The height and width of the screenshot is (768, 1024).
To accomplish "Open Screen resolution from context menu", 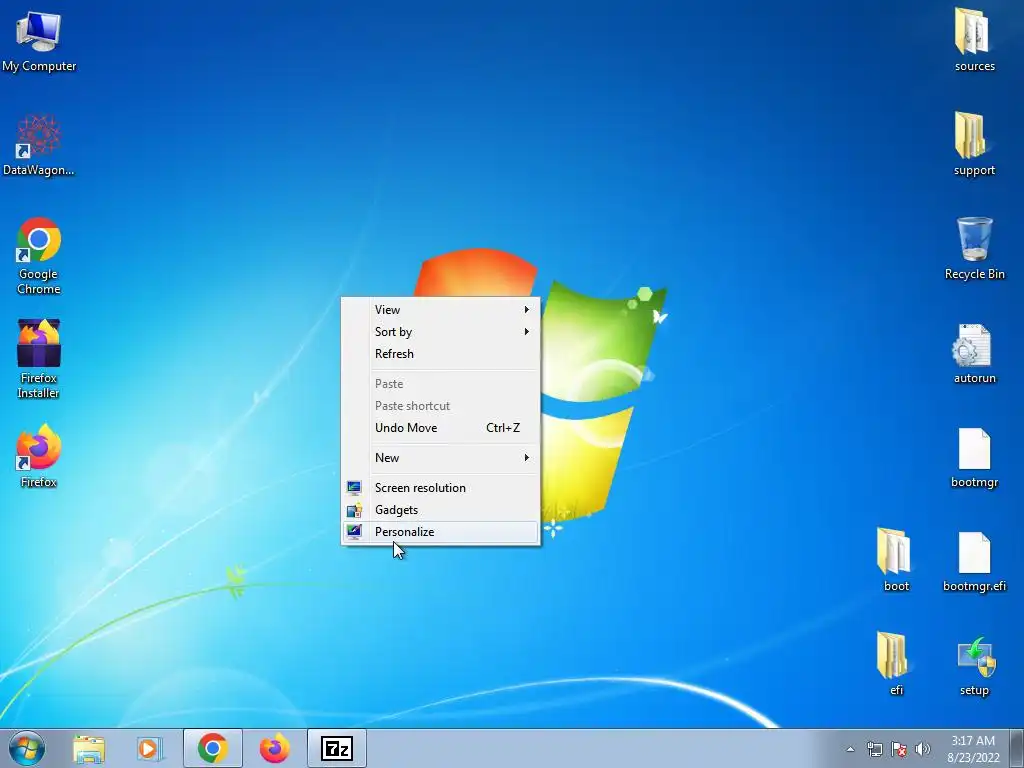I will click(x=440, y=488).
